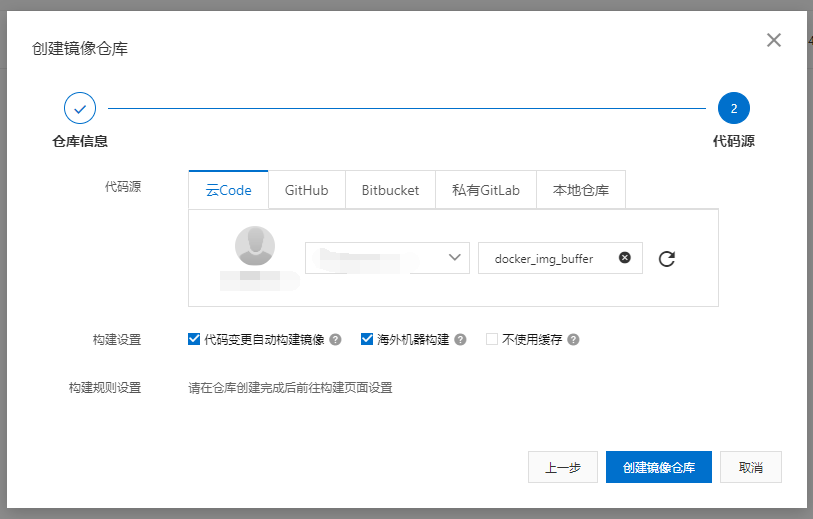The width and height of the screenshot is (813, 519).
Task: Uncheck 海外机器构建 checkbox
Action: click(367, 339)
